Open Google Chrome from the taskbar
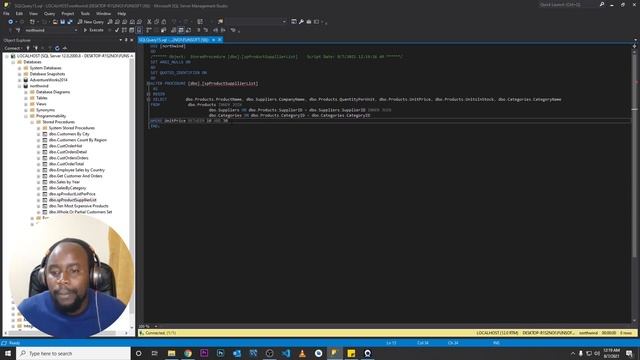Image resolution: width=640 pixels, height=360 pixels. coord(188,353)
